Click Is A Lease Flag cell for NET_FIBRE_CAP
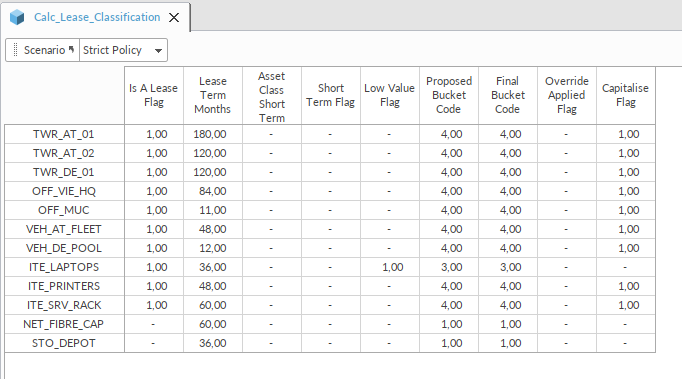682x379 pixels. coord(154,324)
